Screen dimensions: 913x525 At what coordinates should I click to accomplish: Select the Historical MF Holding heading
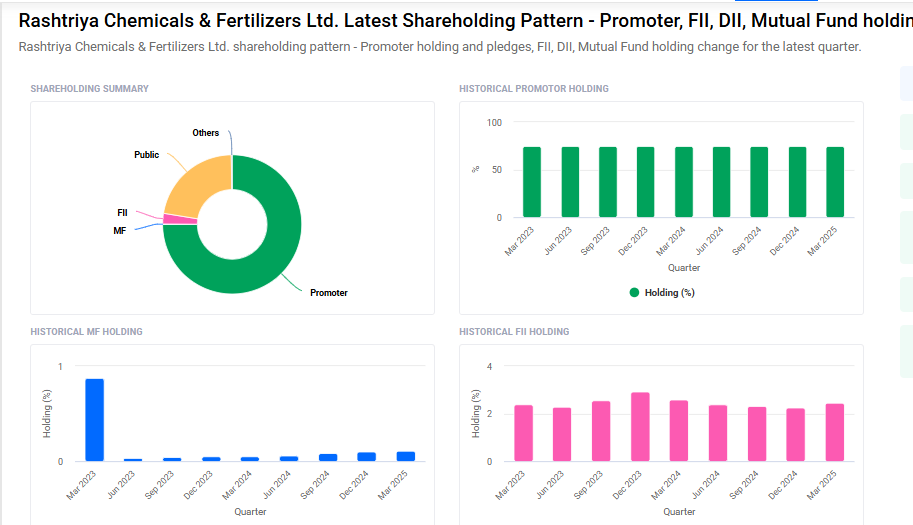(x=86, y=332)
